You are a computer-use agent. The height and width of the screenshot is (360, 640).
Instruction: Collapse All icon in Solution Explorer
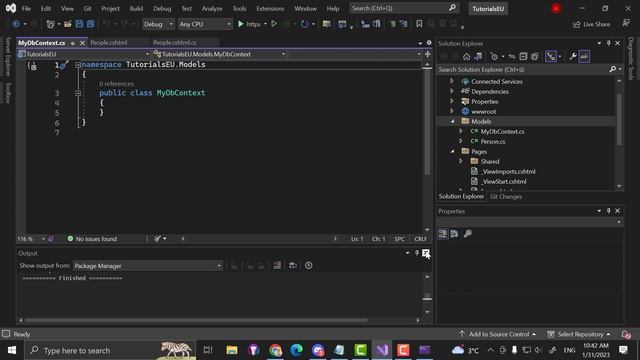click(523, 56)
